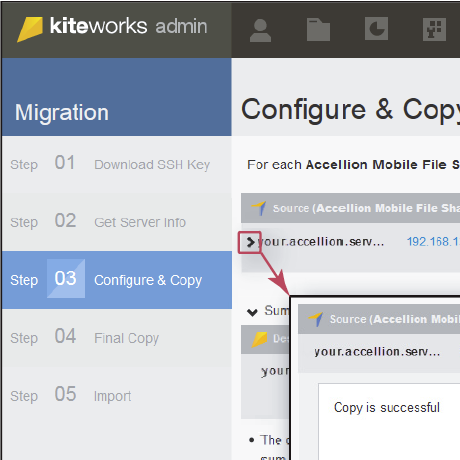This screenshot has height=460, width=460.
Task: Go to Step 04 Final Copy
Action: point(117,338)
